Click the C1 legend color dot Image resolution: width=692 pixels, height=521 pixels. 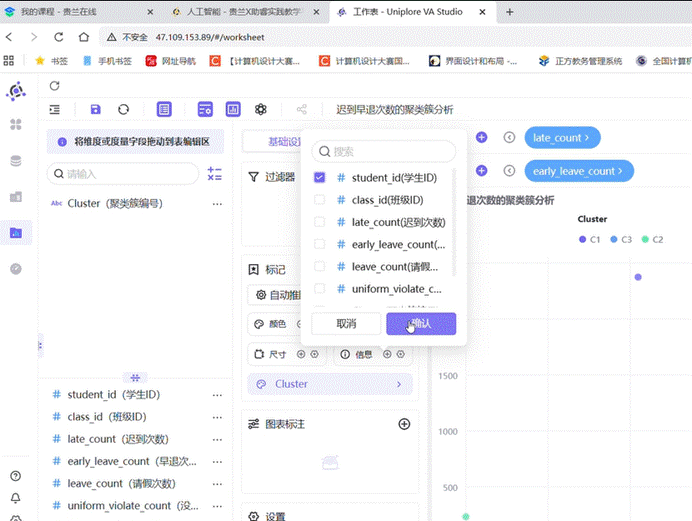point(582,239)
